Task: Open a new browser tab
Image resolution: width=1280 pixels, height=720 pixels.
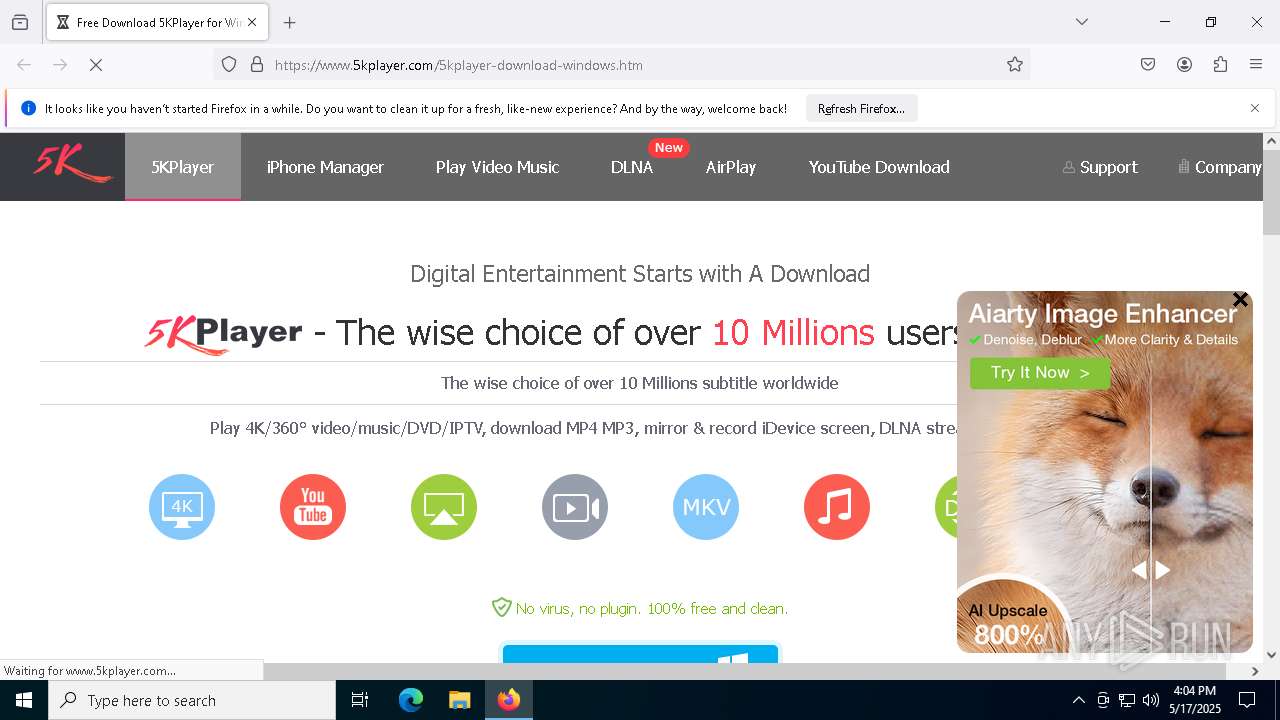Action: (x=290, y=22)
